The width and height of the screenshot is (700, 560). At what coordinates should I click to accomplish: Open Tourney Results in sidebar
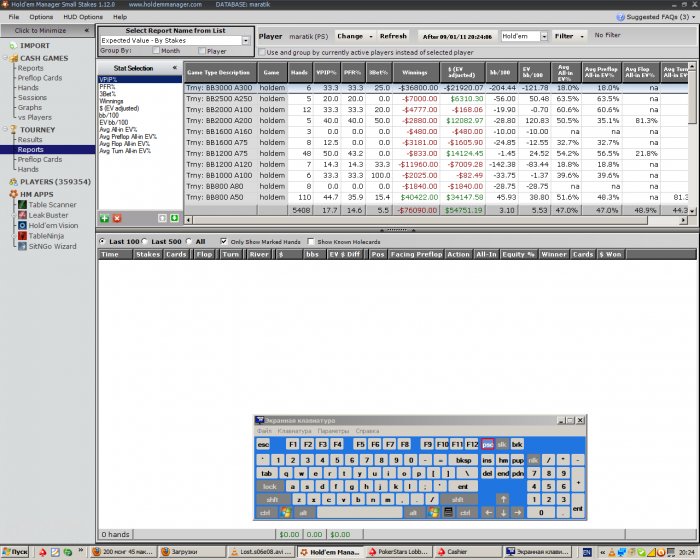[30, 139]
